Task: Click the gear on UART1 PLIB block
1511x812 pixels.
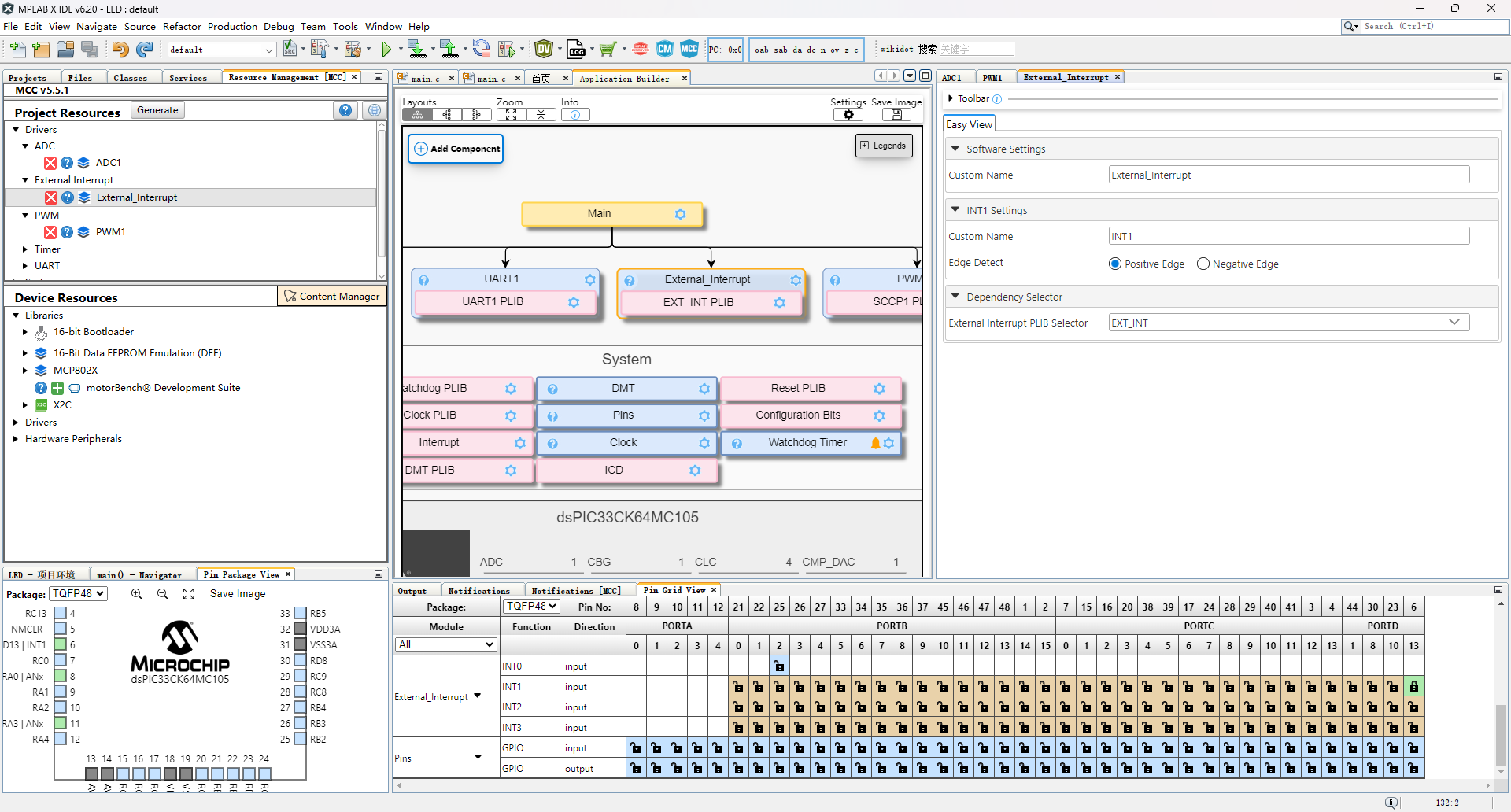Action: click(574, 302)
